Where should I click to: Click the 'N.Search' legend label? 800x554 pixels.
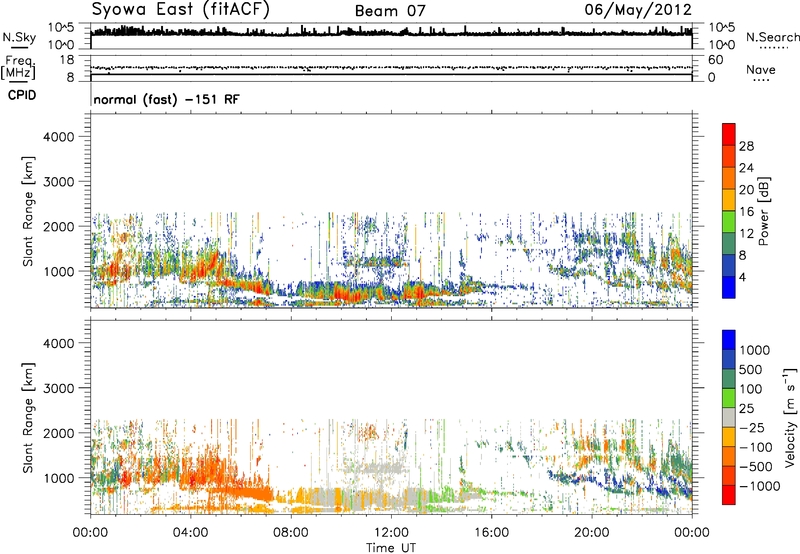pos(773,37)
